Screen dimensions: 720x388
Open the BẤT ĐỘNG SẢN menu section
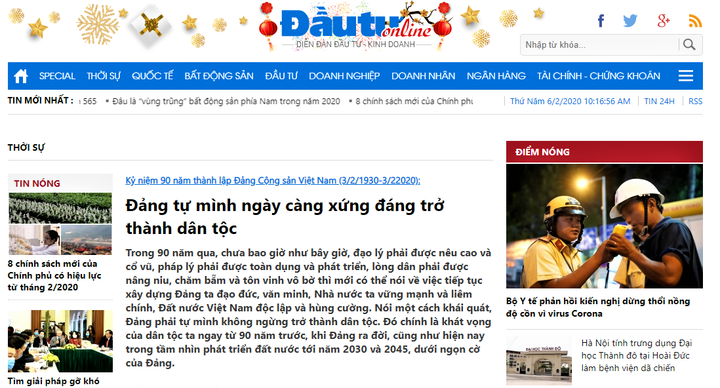[219, 76]
